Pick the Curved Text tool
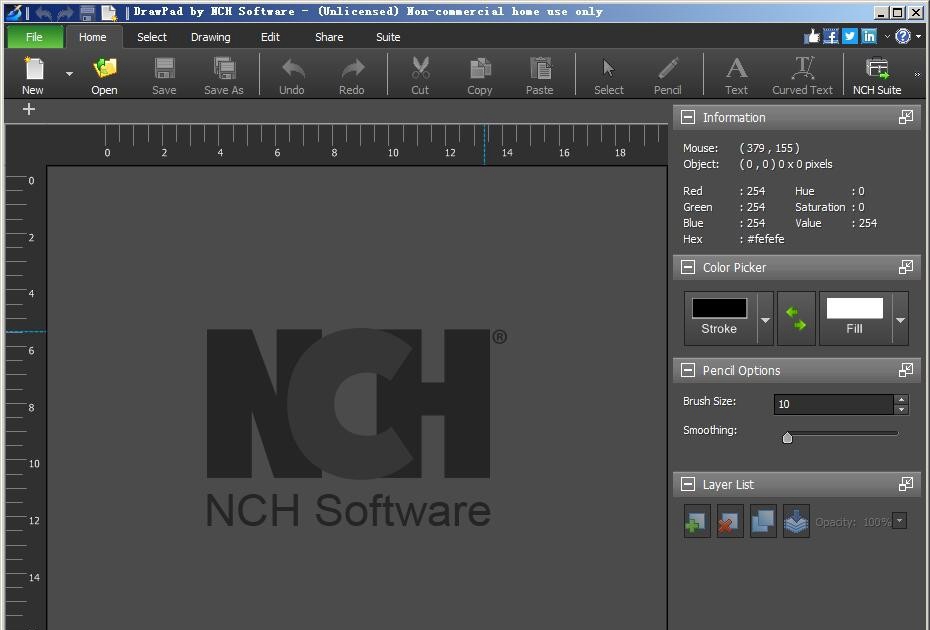 [x=802, y=75]
